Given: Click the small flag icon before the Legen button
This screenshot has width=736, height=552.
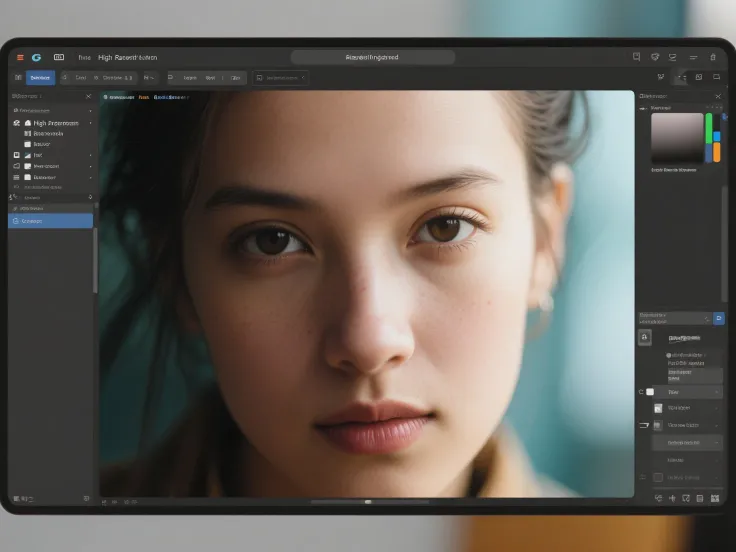Looking at the screenshot, I should point(170,77).
